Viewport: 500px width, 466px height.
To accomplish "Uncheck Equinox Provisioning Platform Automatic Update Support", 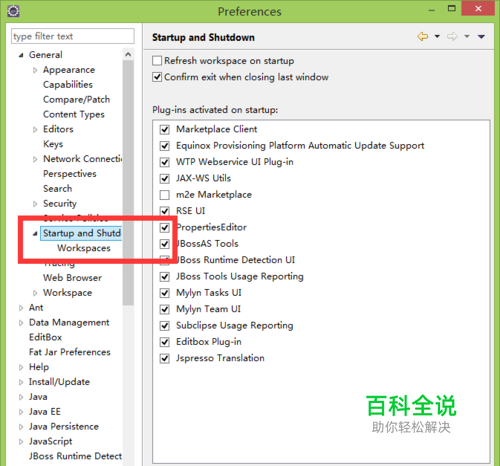I will point(165,146).
